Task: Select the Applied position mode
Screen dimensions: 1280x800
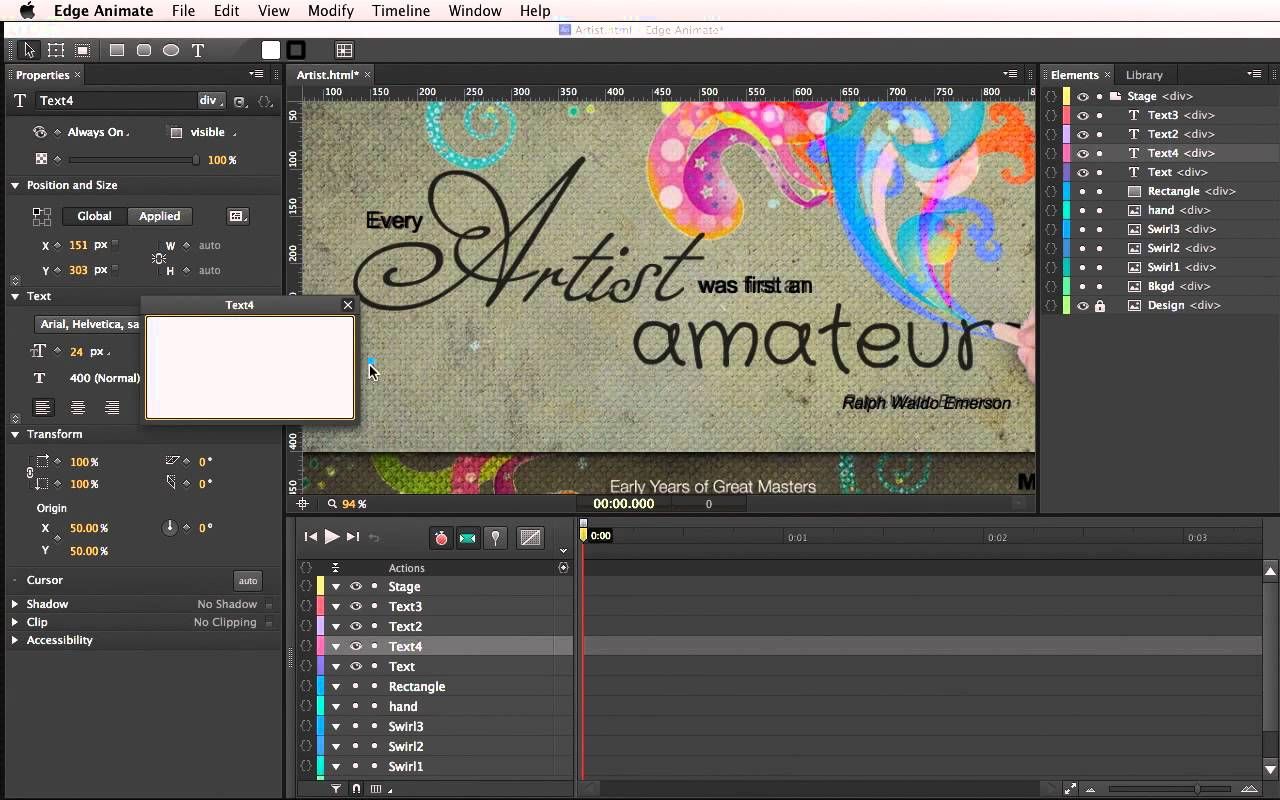Action: point(160,216)
